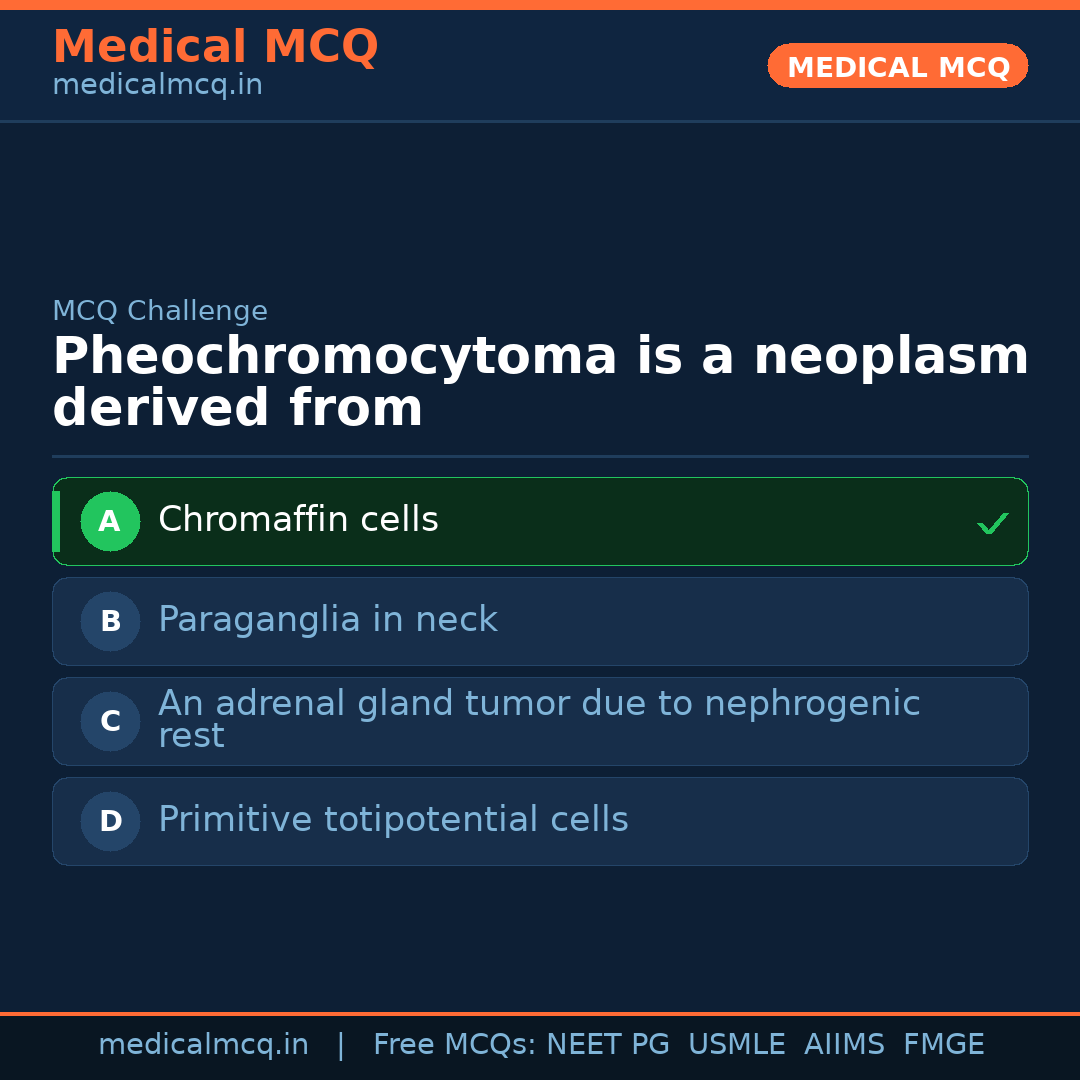Click the D letter circle icon

pyautogui.click(x=110, y=821)
